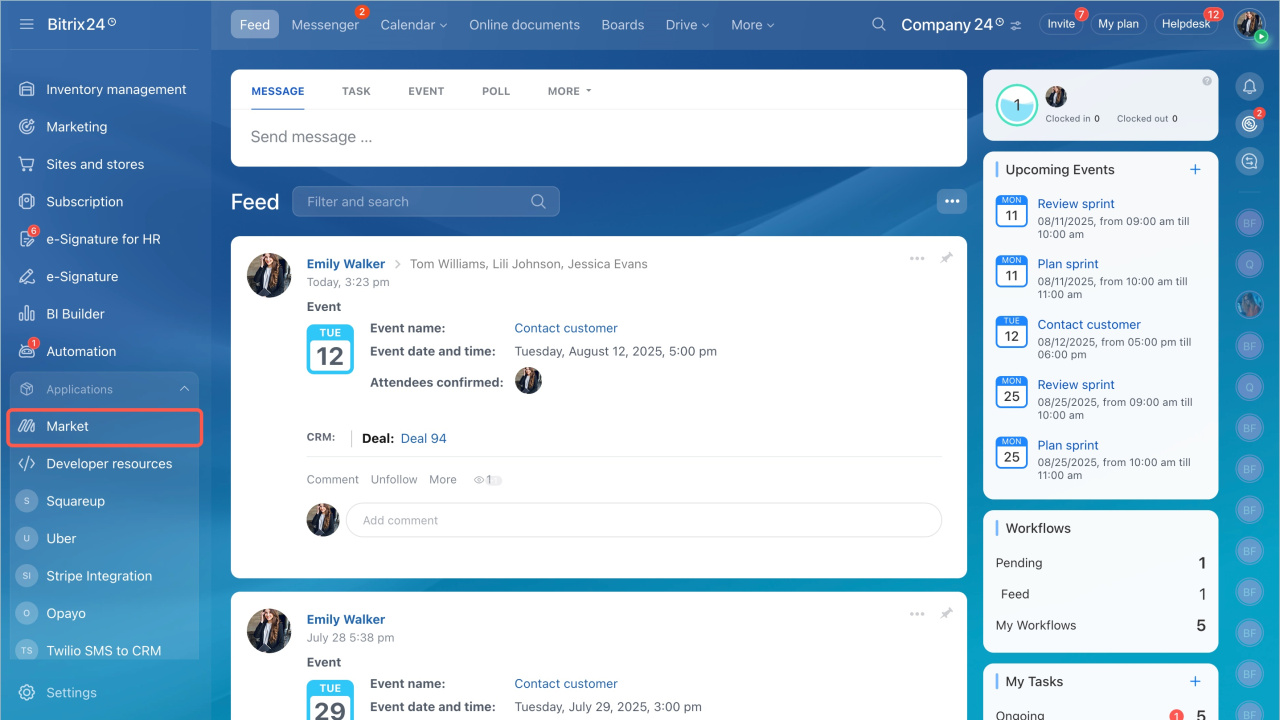Expand the Drive dropdown in top navigation
Image resolution: width=1280 pixels, height=720 pixels.
click(687, 25)
